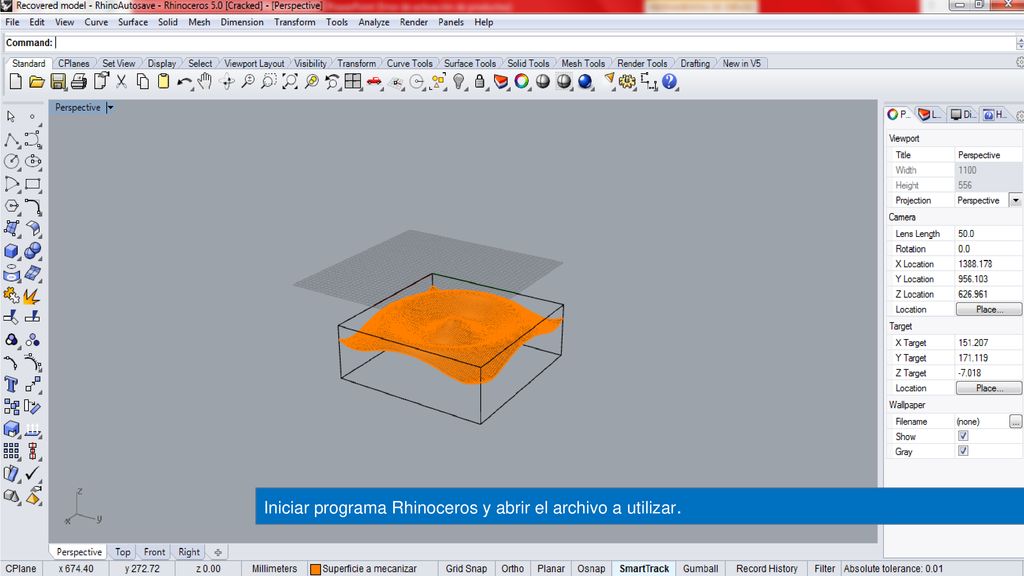Toggle Grid Snap in the status bar
Screen dimensions: 1024x576
tap(466, 569)
